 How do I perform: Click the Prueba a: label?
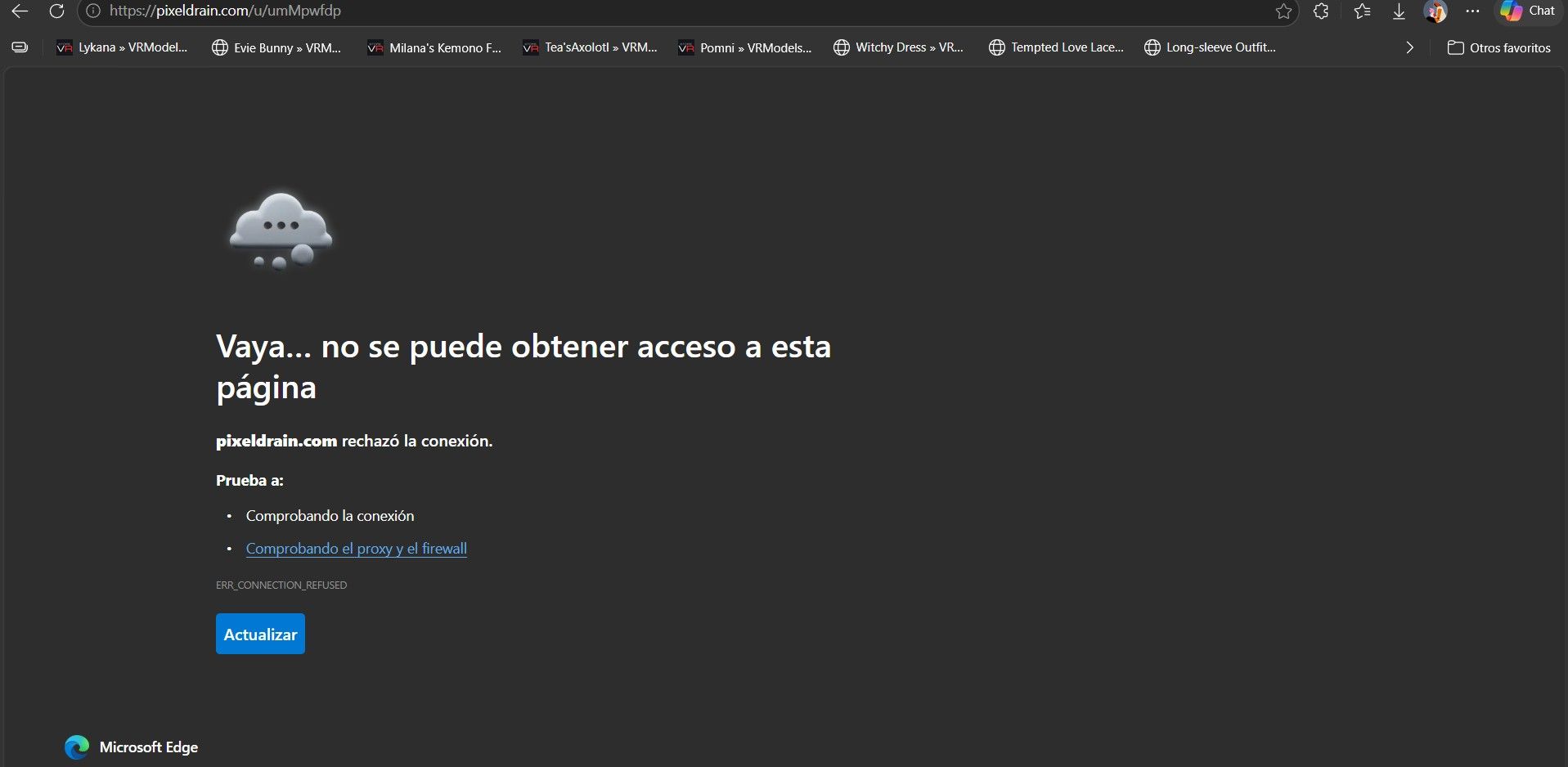pyautogui.click(x=249, y=481)
